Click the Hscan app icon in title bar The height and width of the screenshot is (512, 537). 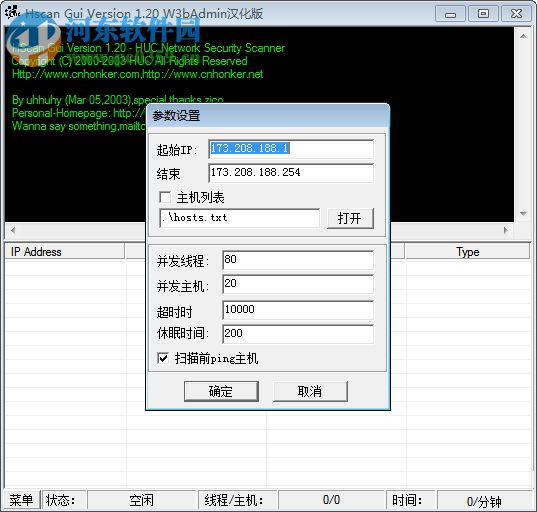click(12, 12)
